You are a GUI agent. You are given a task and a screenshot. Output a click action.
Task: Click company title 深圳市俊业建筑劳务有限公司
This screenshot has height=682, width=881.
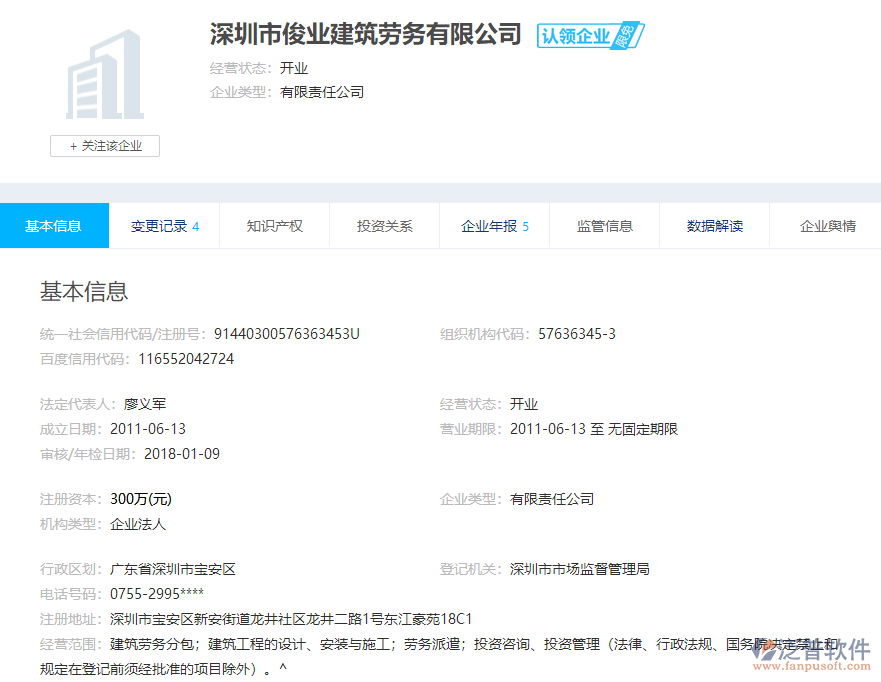point(366,34)
